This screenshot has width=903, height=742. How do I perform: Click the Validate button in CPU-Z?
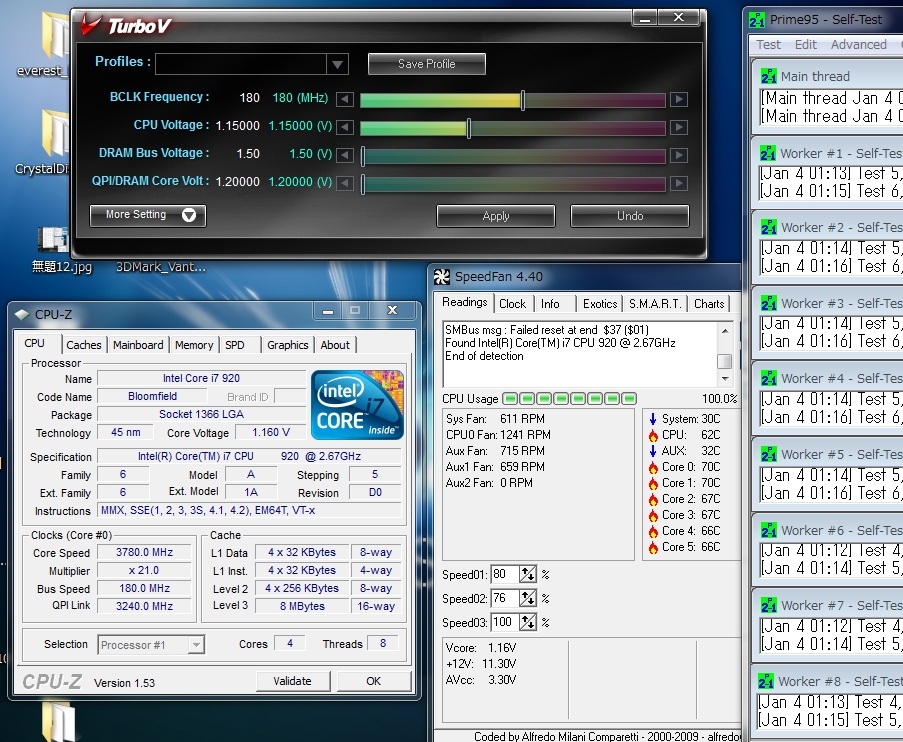(x=292, y=681)
